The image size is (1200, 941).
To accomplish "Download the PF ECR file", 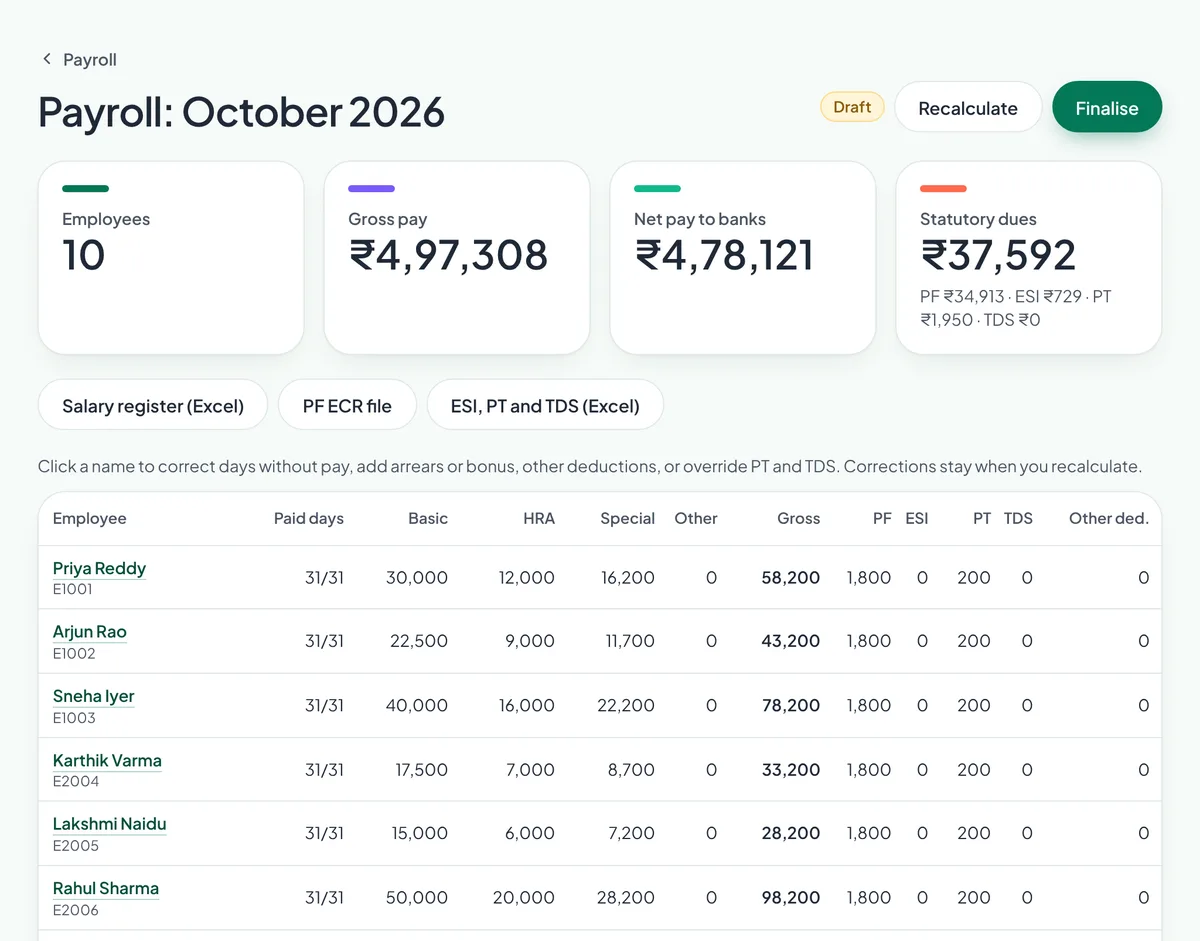I will (x=347, y=406).
